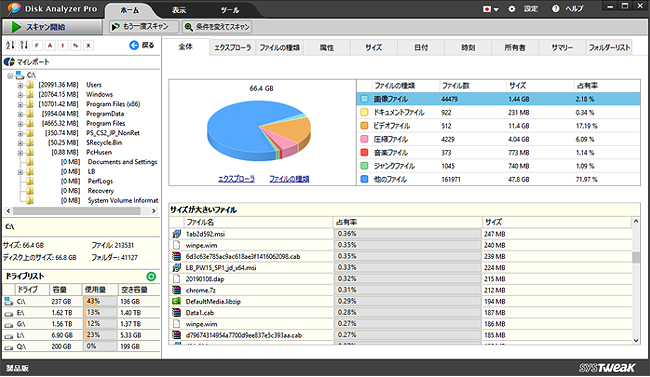Click the # toolbar button
This screenshot has height=377, width=650.
point(37,46)
